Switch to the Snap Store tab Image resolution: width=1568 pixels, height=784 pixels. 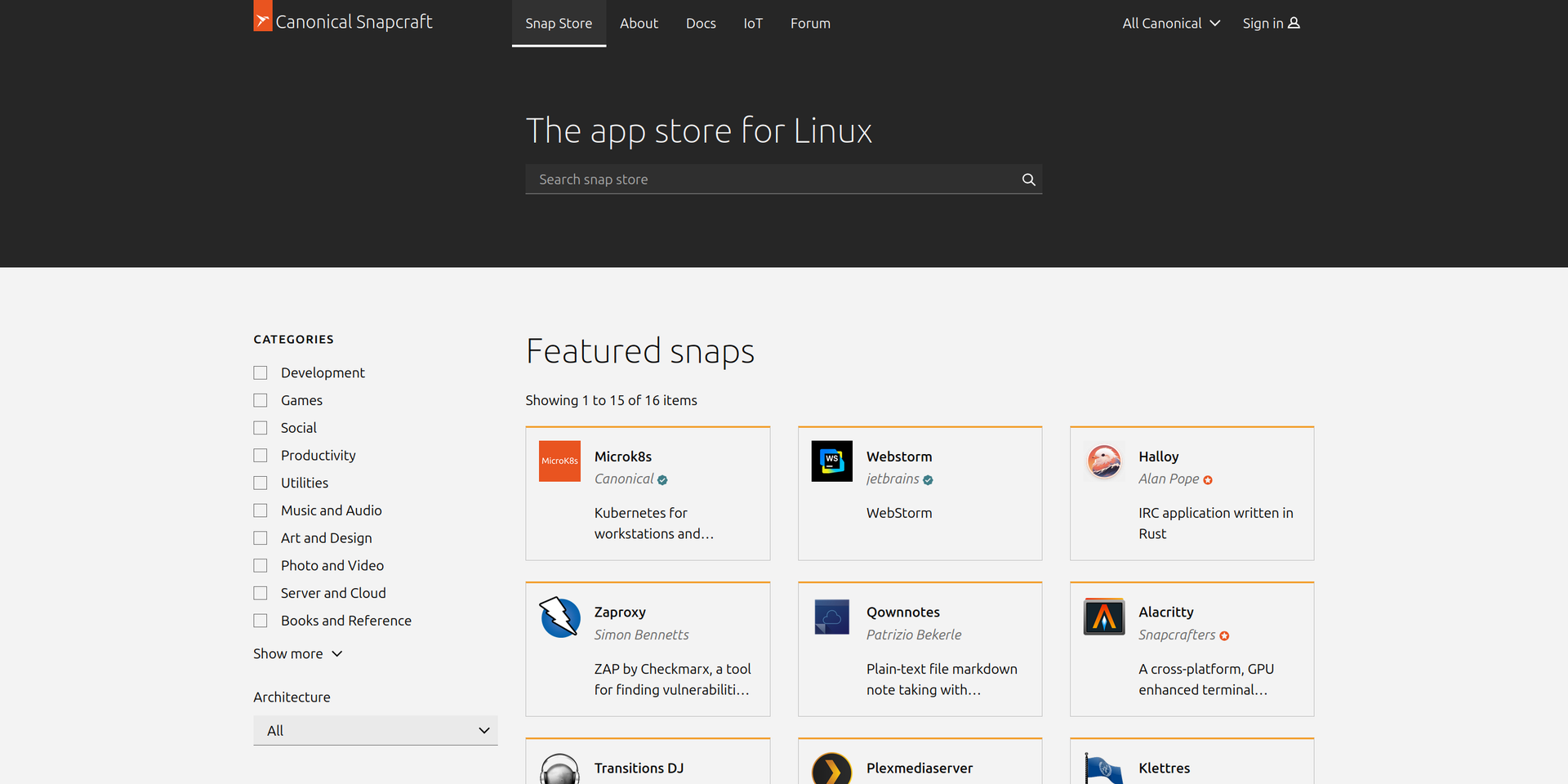pyautogui.click(x=559, y=23)
